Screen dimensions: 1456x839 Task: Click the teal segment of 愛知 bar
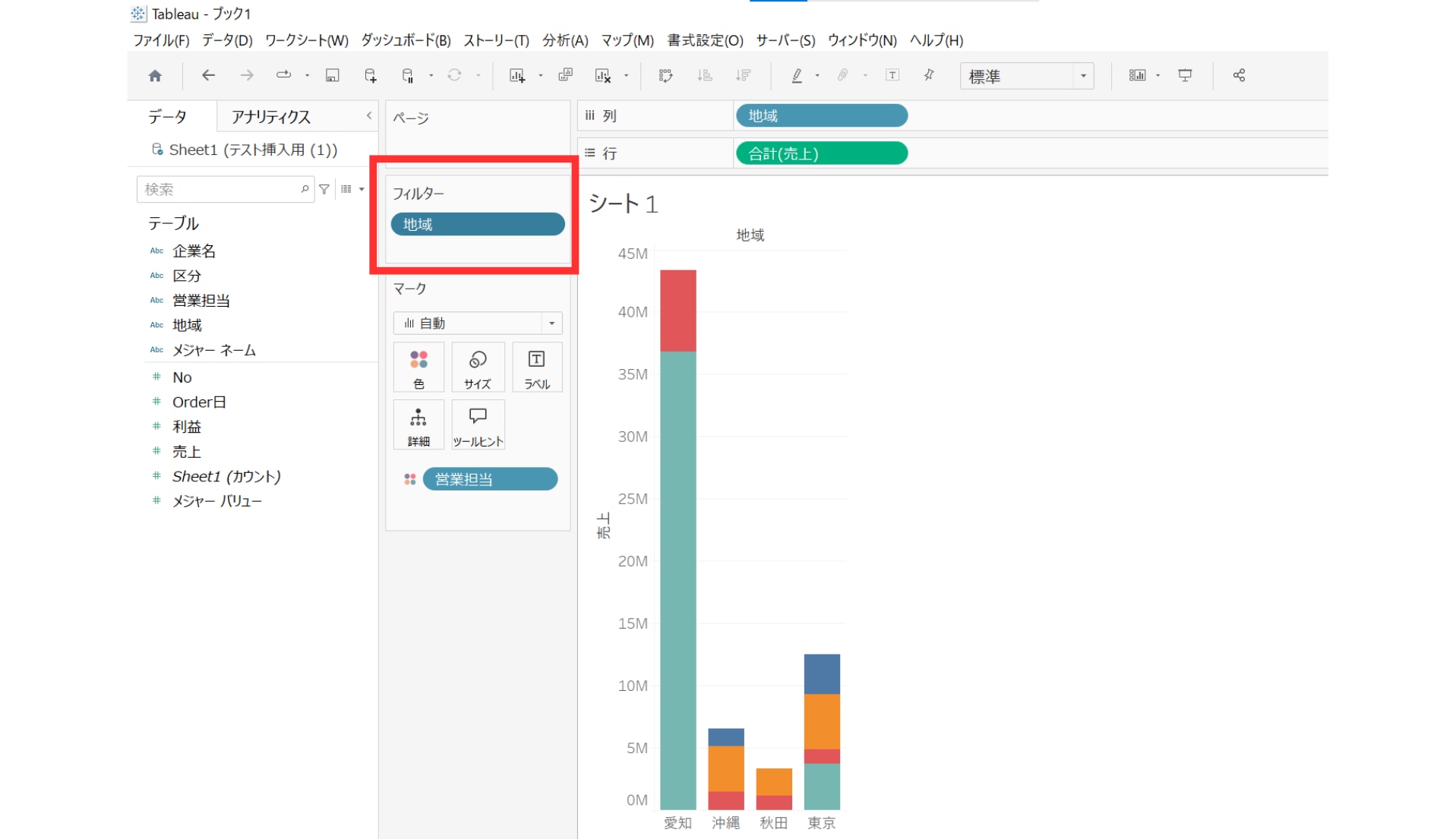click(x=677, y=577)
